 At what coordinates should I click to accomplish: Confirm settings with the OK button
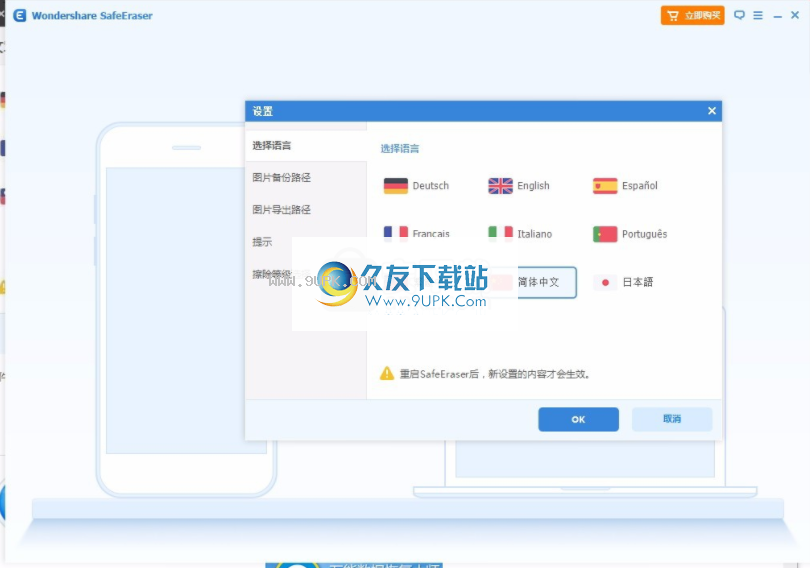click(578, 419)
